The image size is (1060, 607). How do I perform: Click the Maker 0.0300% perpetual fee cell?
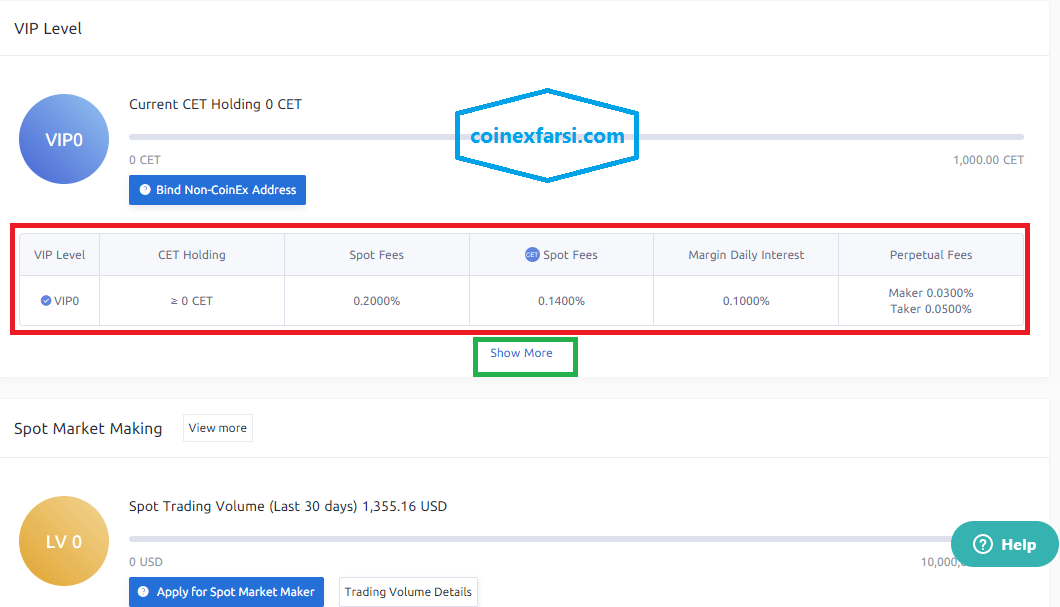click(x=931, y=293)
